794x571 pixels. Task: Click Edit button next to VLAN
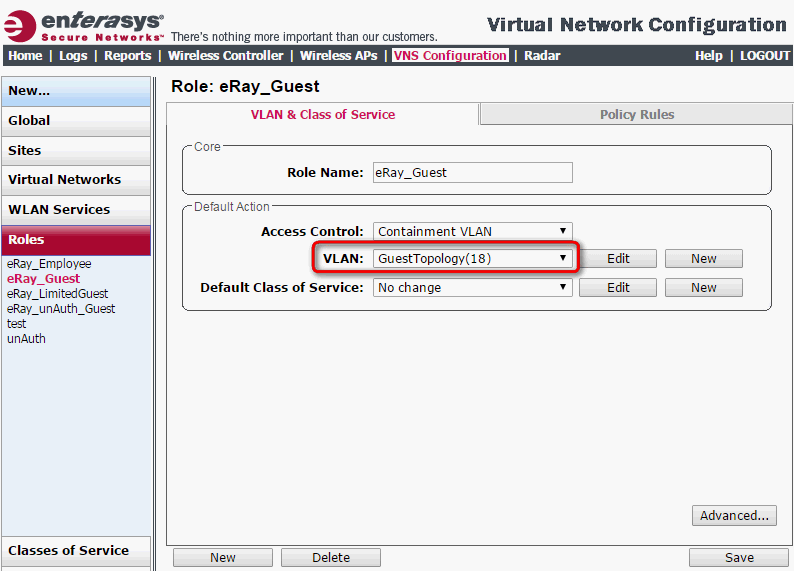(x=618, y=258)
